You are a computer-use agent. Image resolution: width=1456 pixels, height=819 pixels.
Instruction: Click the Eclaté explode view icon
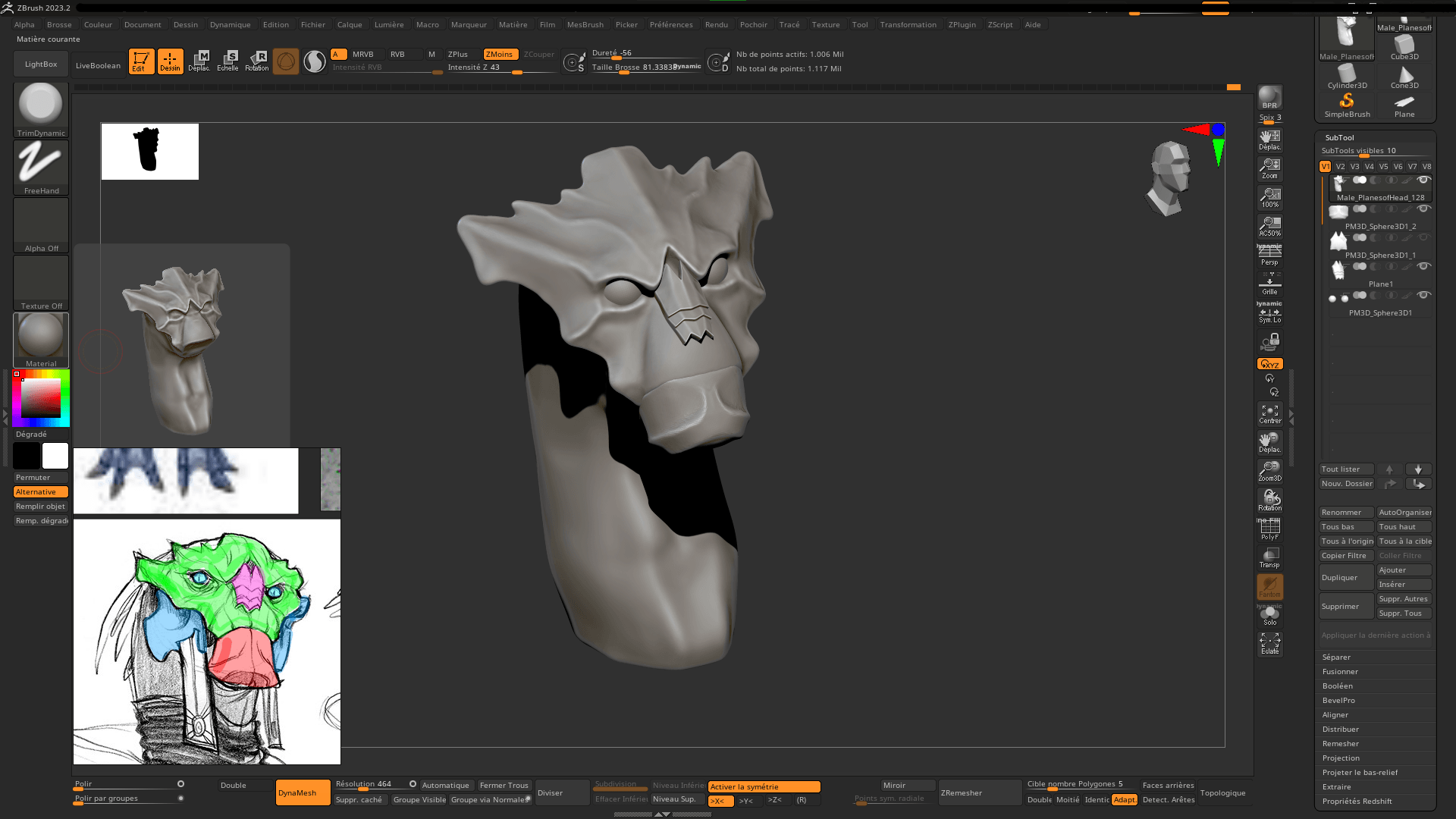[1270, 644]
